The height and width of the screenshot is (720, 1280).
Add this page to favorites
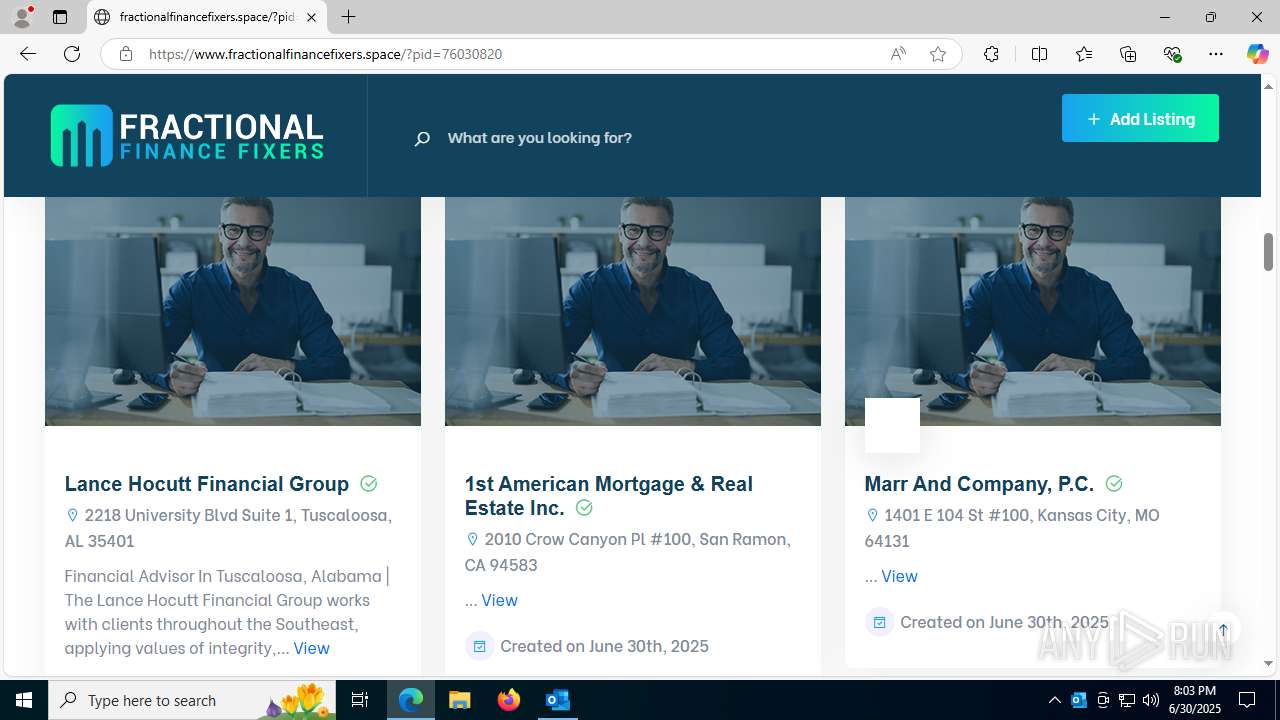(x=937, y=54)
